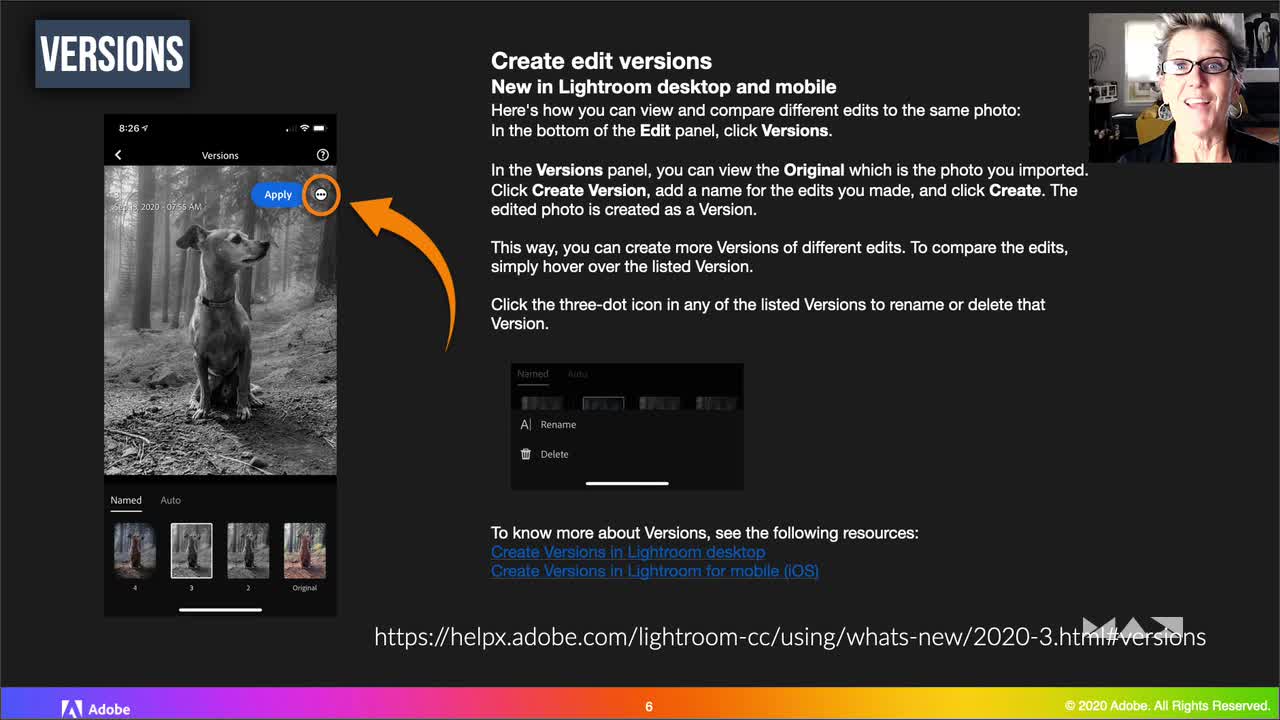Tap the back arrow in the phone Versions header
This screenshot has width=1280, height=720.
tap(118, 155)
